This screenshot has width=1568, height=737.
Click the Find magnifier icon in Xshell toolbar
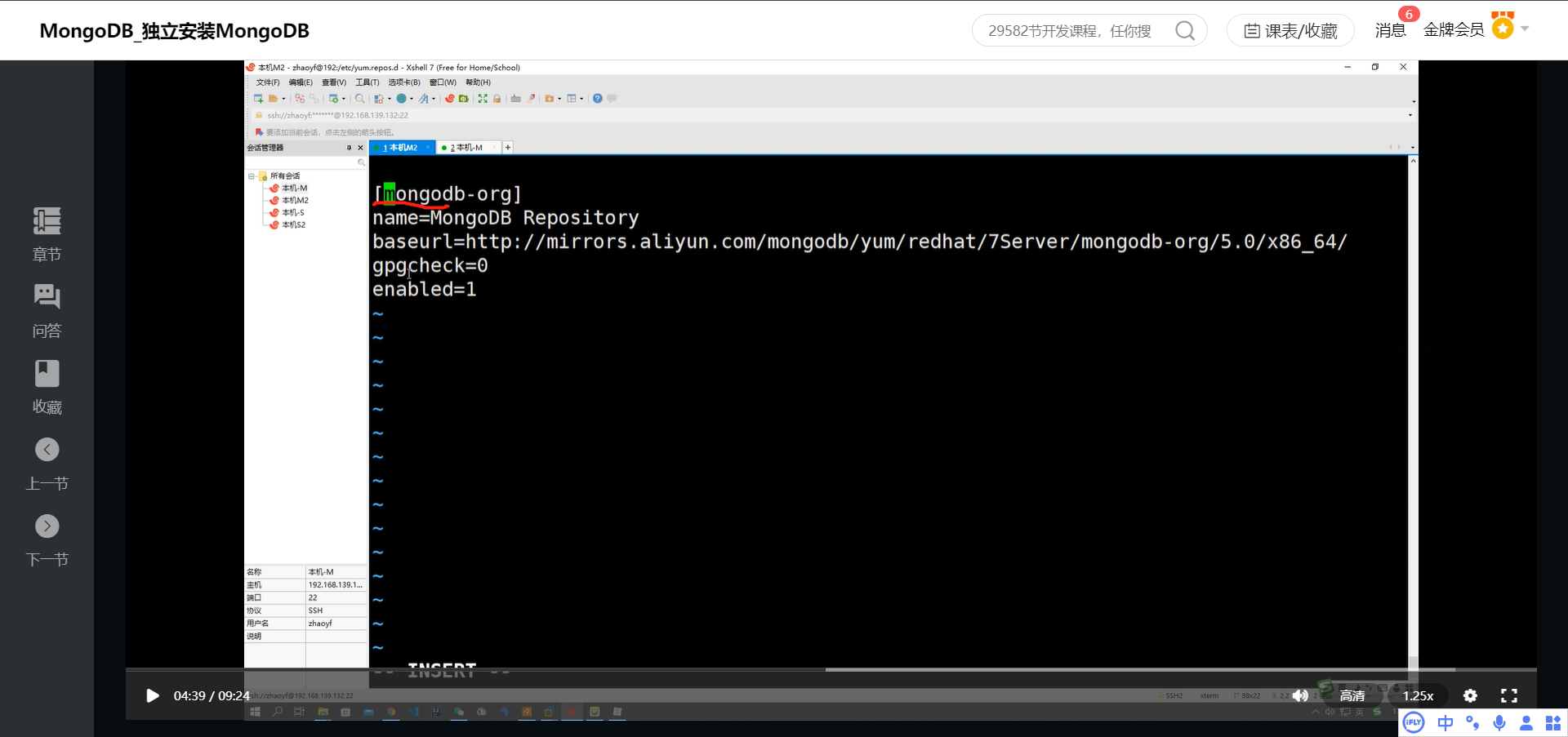(x=359, y=99)
